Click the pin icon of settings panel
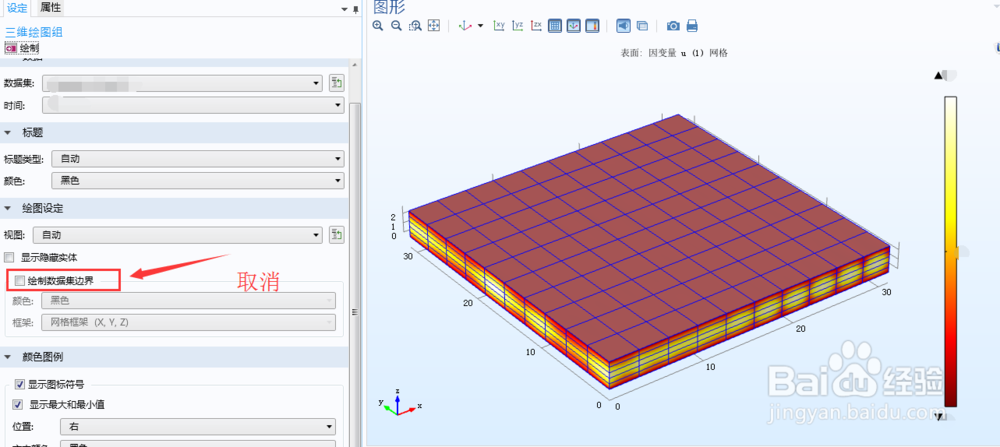1000x447 pixels. coord(356,9)
